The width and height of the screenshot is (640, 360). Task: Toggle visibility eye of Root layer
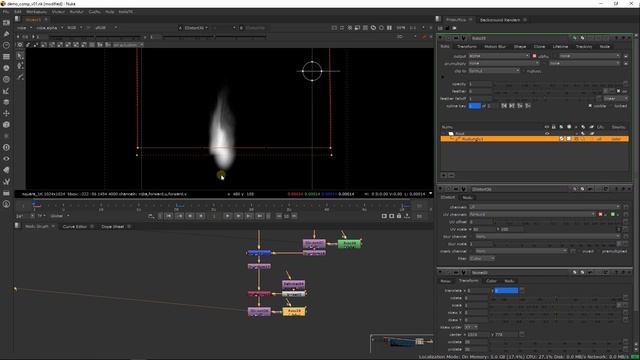click(547, 133)
